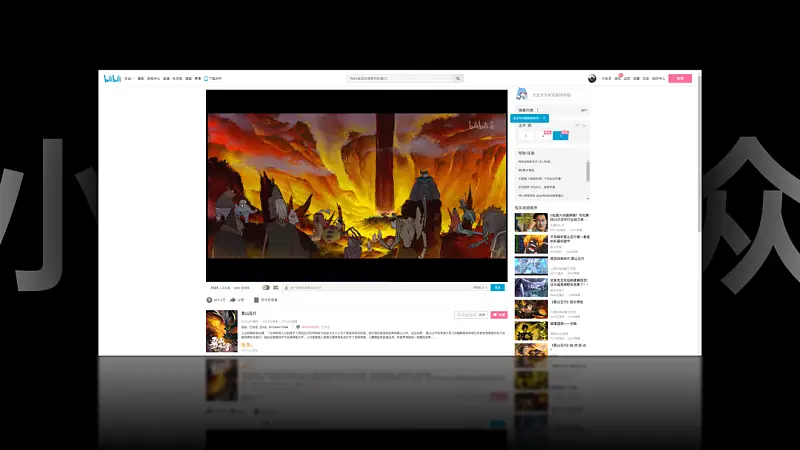Click the share arrow icon
Image resolution: width=800 pixels, height=450 pixels.
233,300
